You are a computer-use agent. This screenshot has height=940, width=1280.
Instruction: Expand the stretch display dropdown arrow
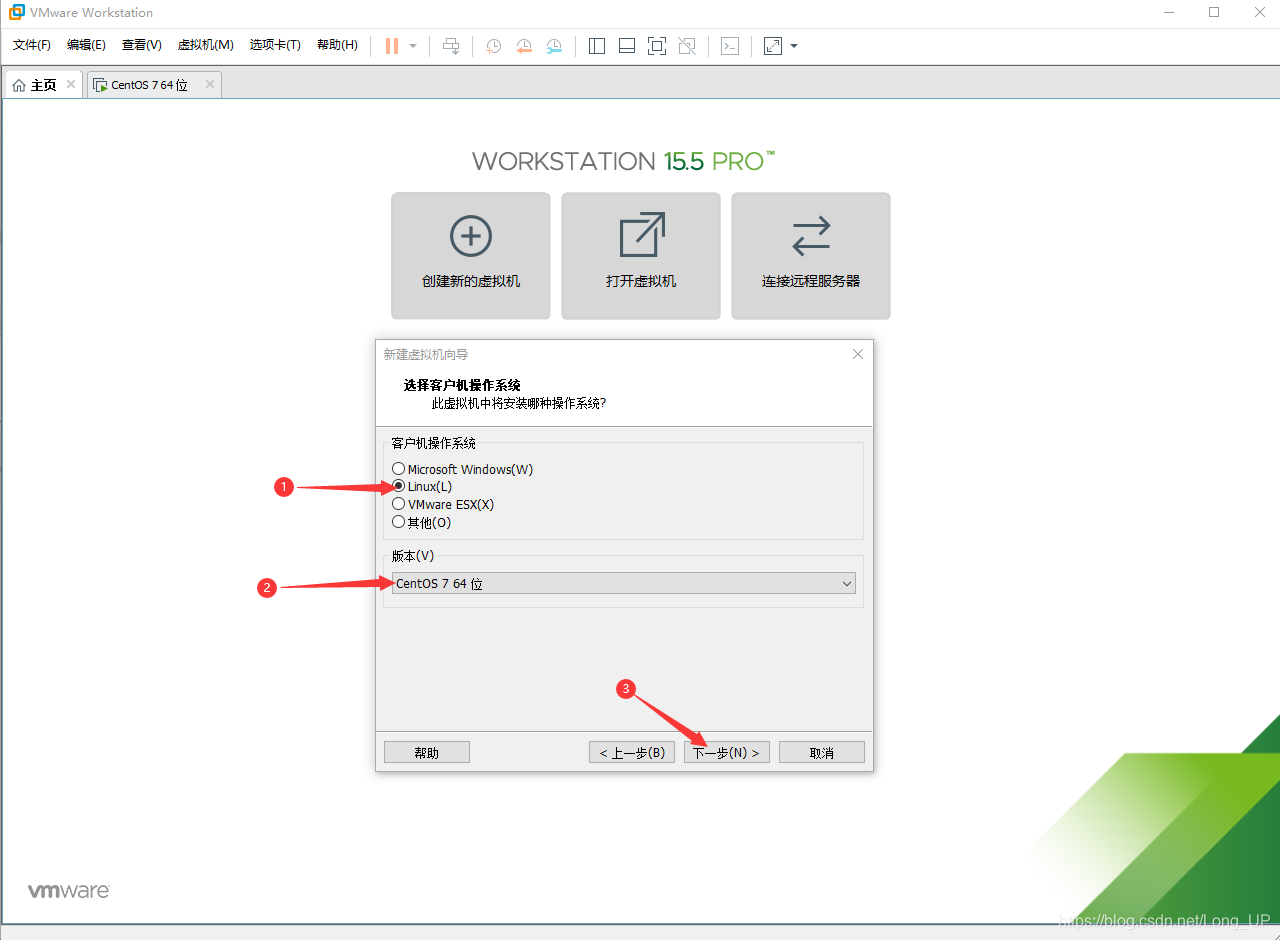pyautogui.click(x=794, y=46)
